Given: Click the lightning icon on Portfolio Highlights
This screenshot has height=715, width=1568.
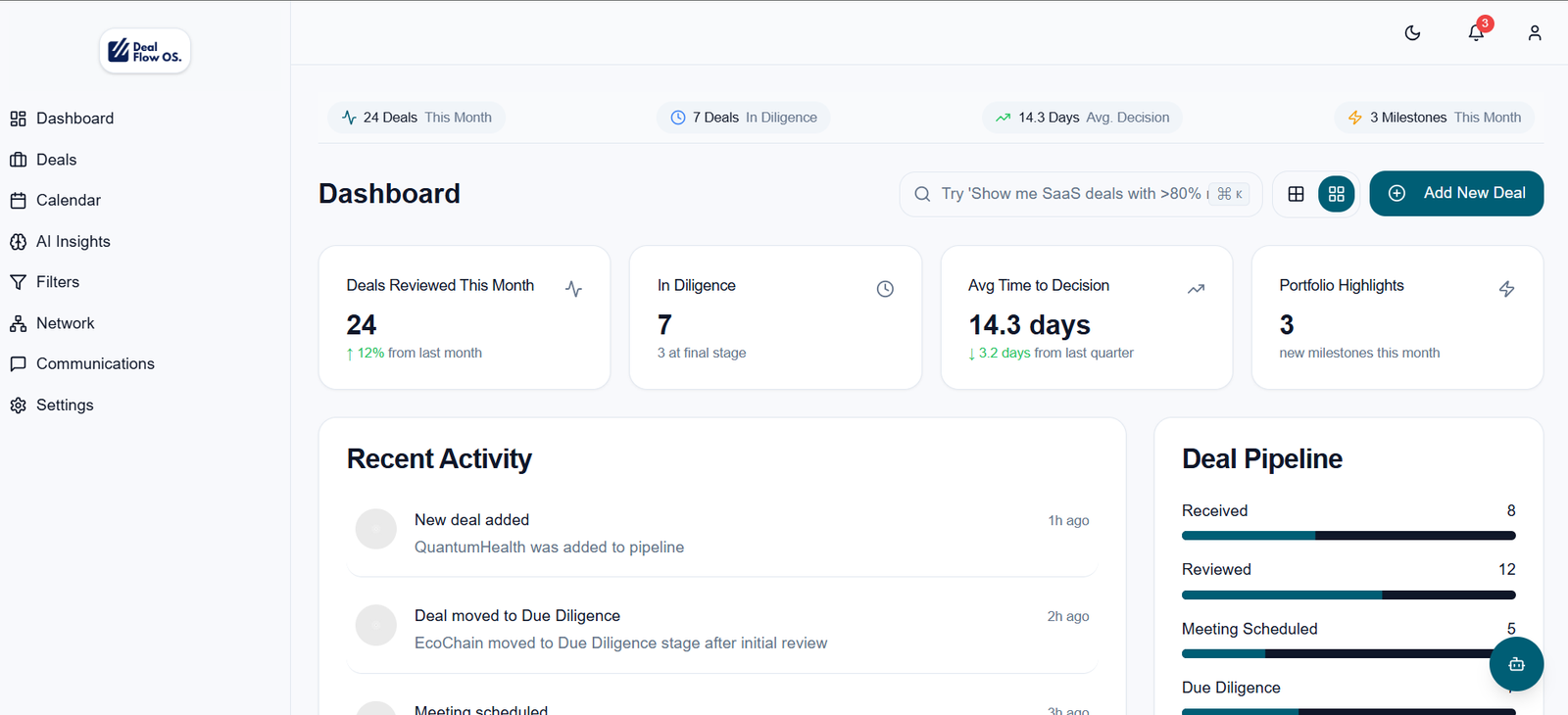Looking at the screenshot, I should tap(1506, 289).
